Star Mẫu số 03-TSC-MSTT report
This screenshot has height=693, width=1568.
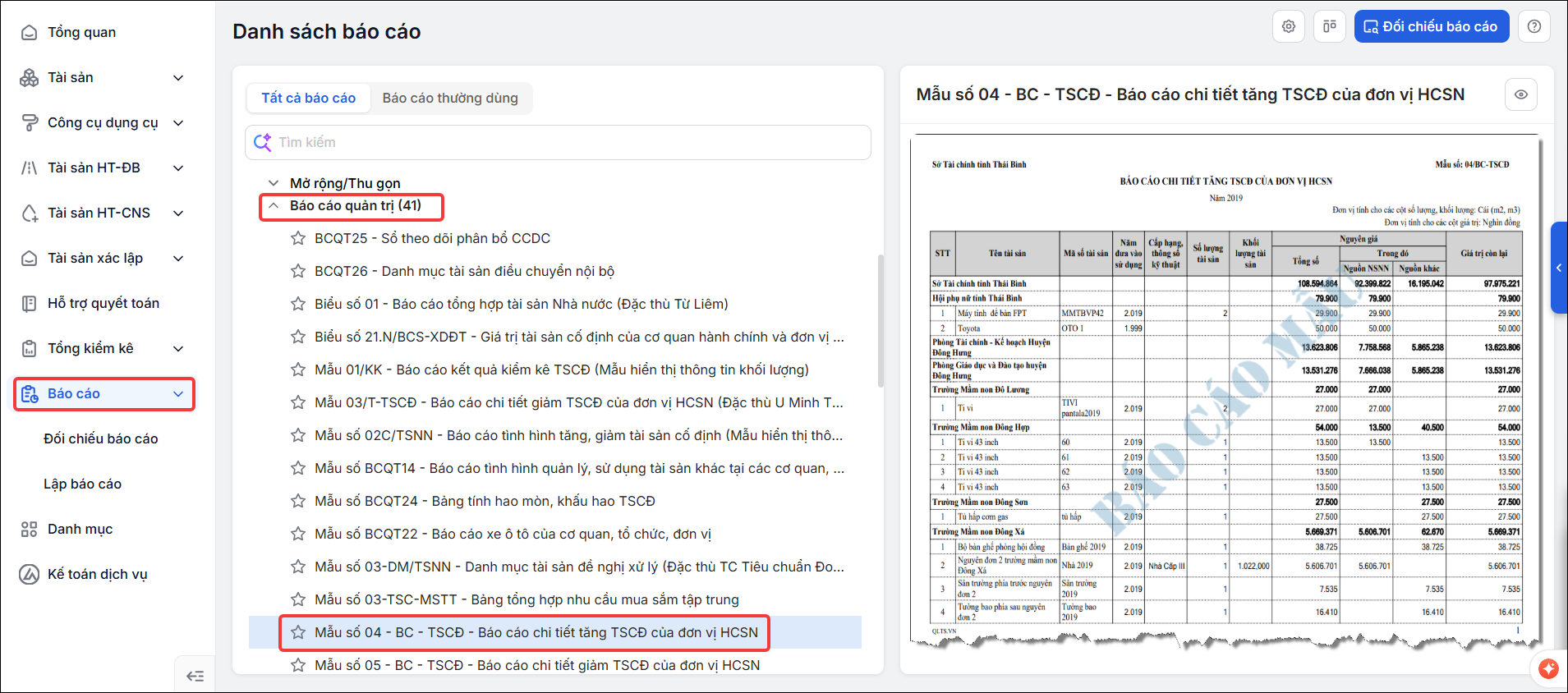(298, 599)
